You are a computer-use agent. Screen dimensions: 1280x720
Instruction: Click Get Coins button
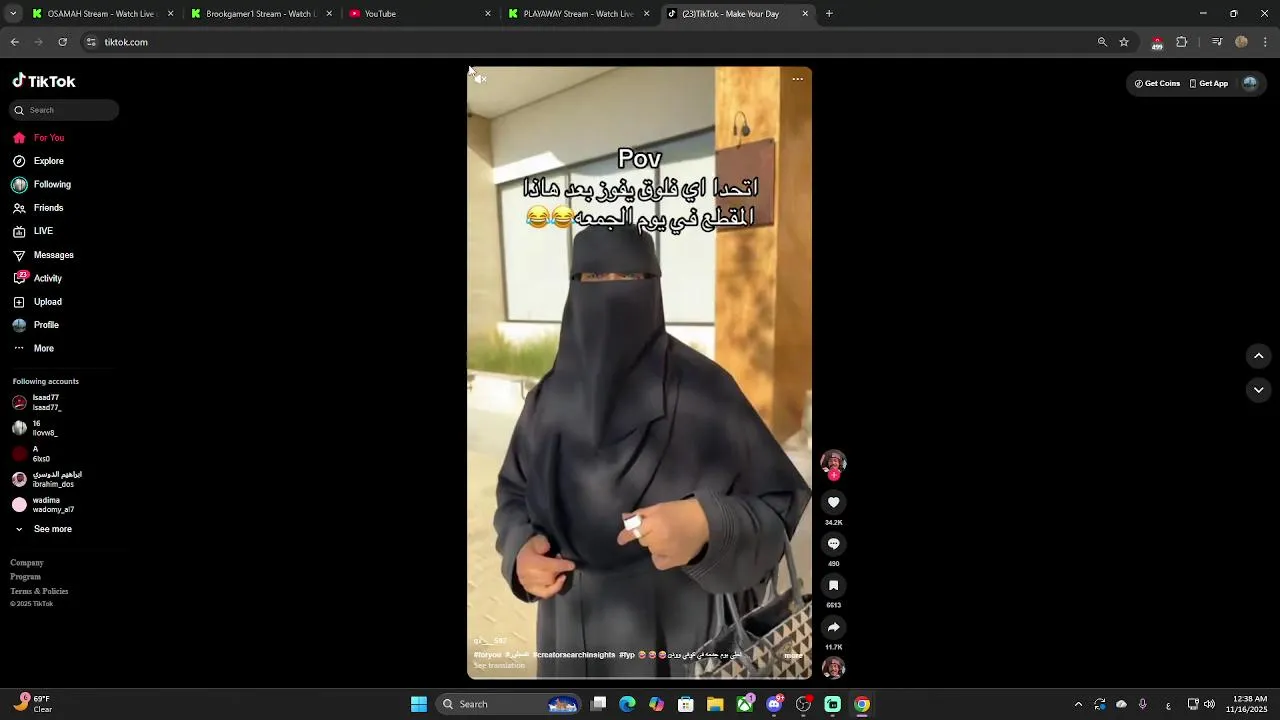click(1157, 84)
